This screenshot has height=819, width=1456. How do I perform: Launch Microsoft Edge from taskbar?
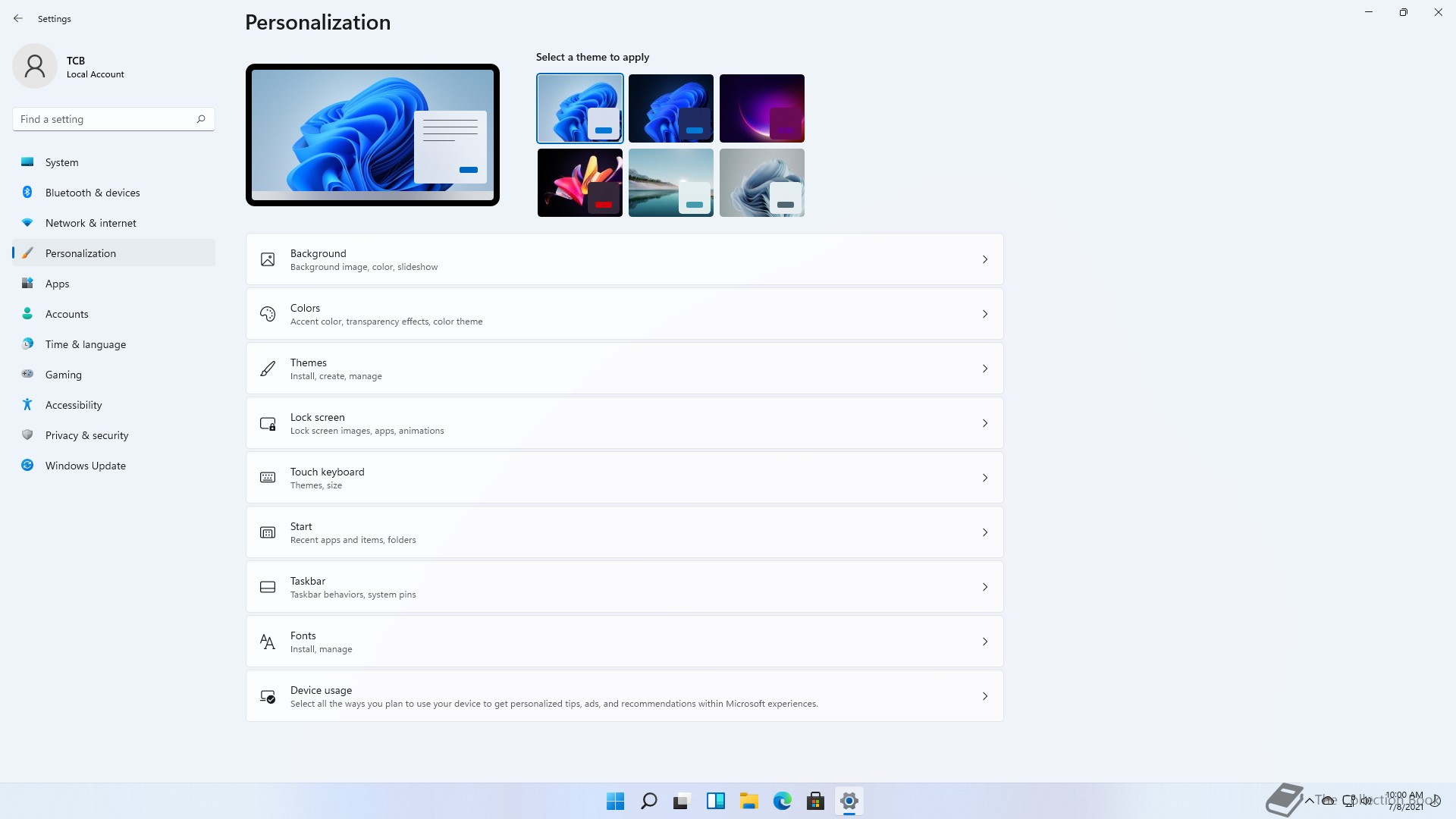click(782, 801)
